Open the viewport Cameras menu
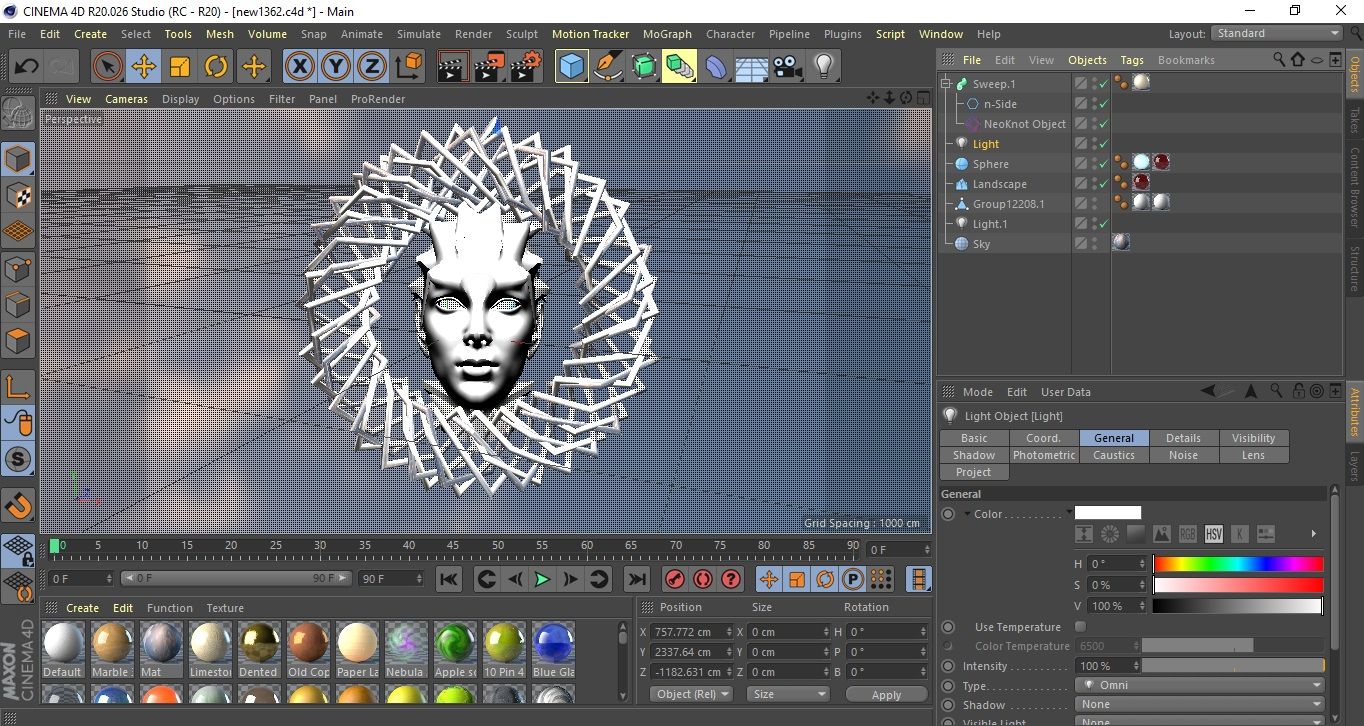 [126, 99]
